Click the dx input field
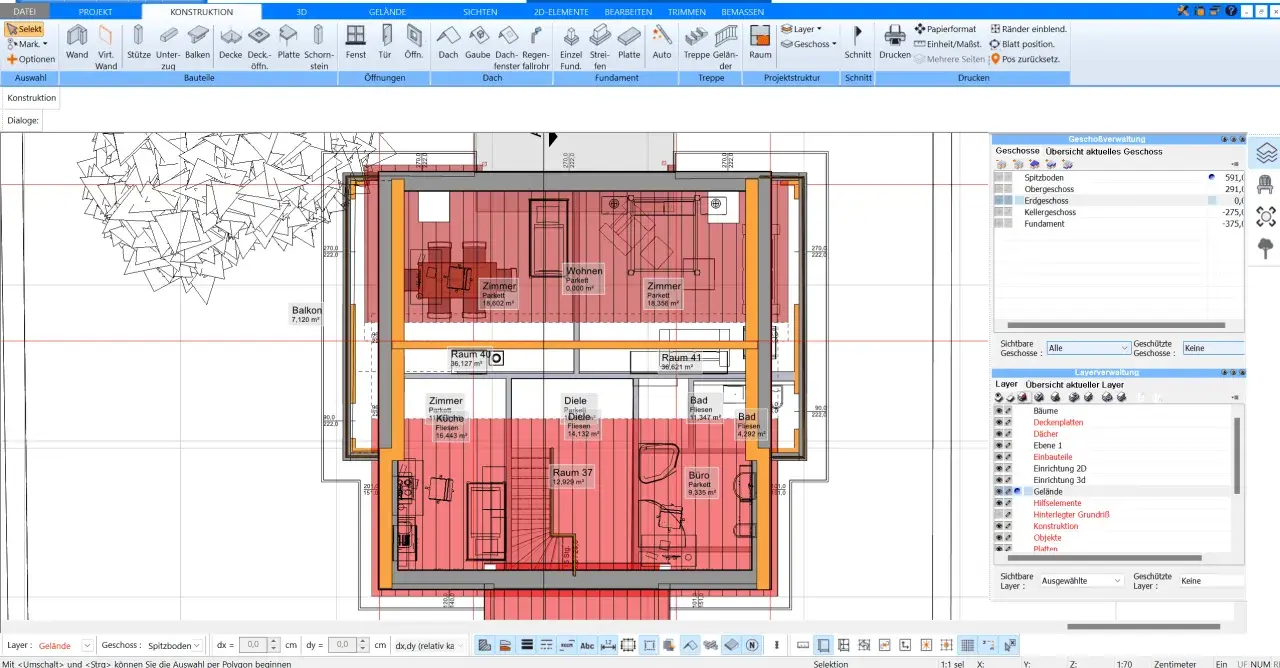 tap(254, 645)
